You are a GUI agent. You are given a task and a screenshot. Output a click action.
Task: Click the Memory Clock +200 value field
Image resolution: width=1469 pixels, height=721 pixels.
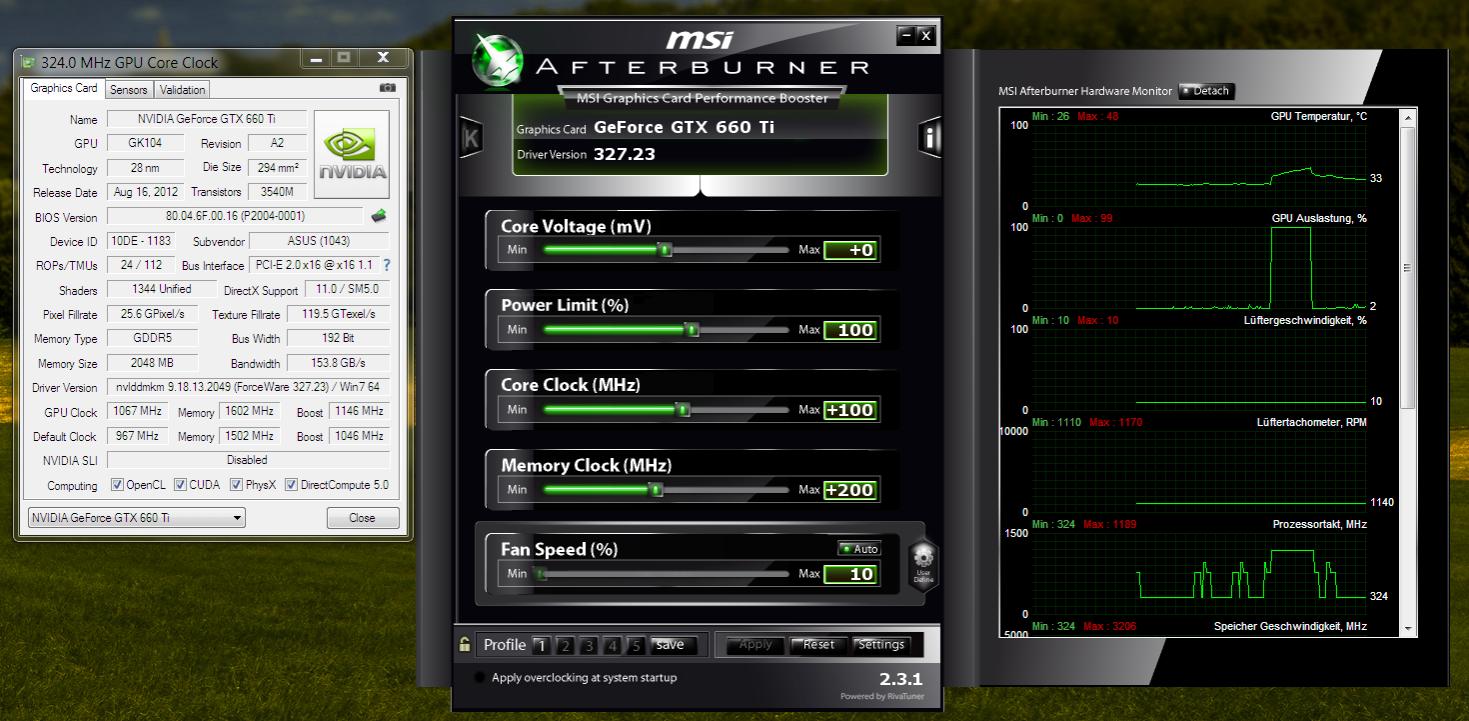click(850, 490)
